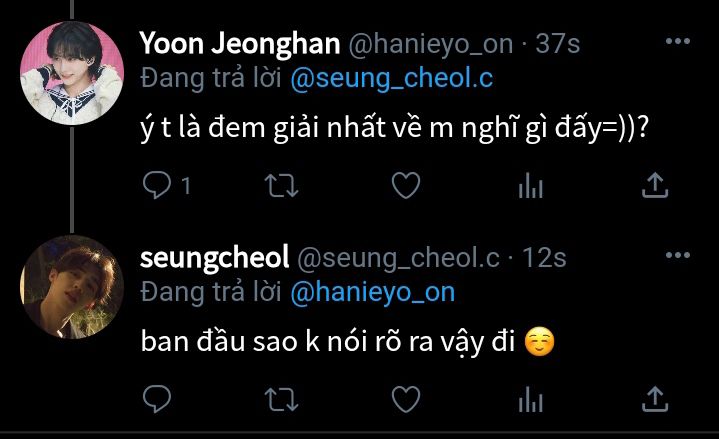Share seungcheol's tweet

click(655, 399)
